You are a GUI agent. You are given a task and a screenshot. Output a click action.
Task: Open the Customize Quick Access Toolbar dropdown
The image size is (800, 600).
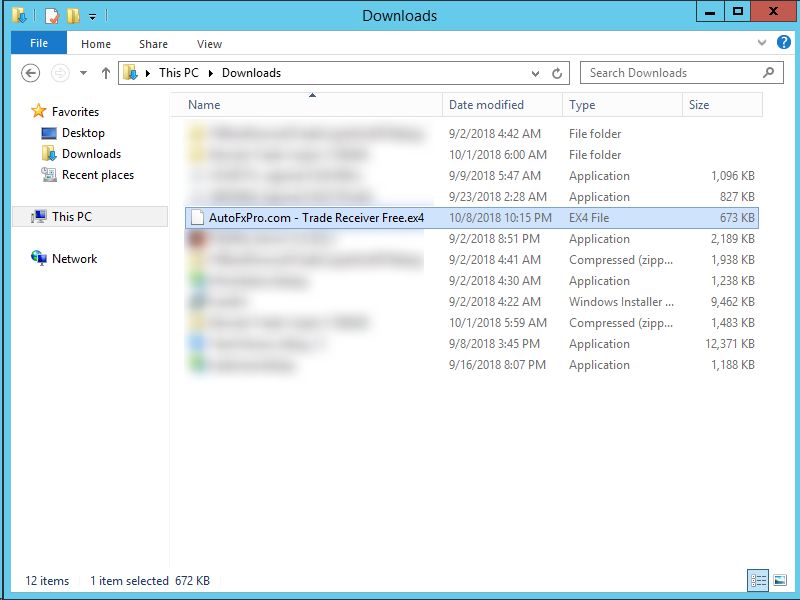(x=92, y=17)
